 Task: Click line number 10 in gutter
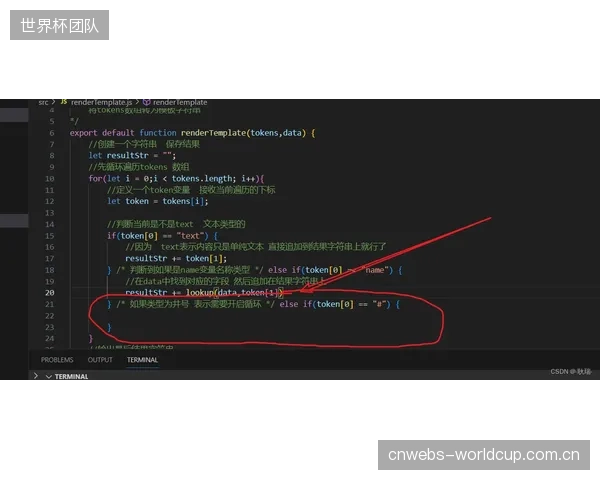[50, 179]
